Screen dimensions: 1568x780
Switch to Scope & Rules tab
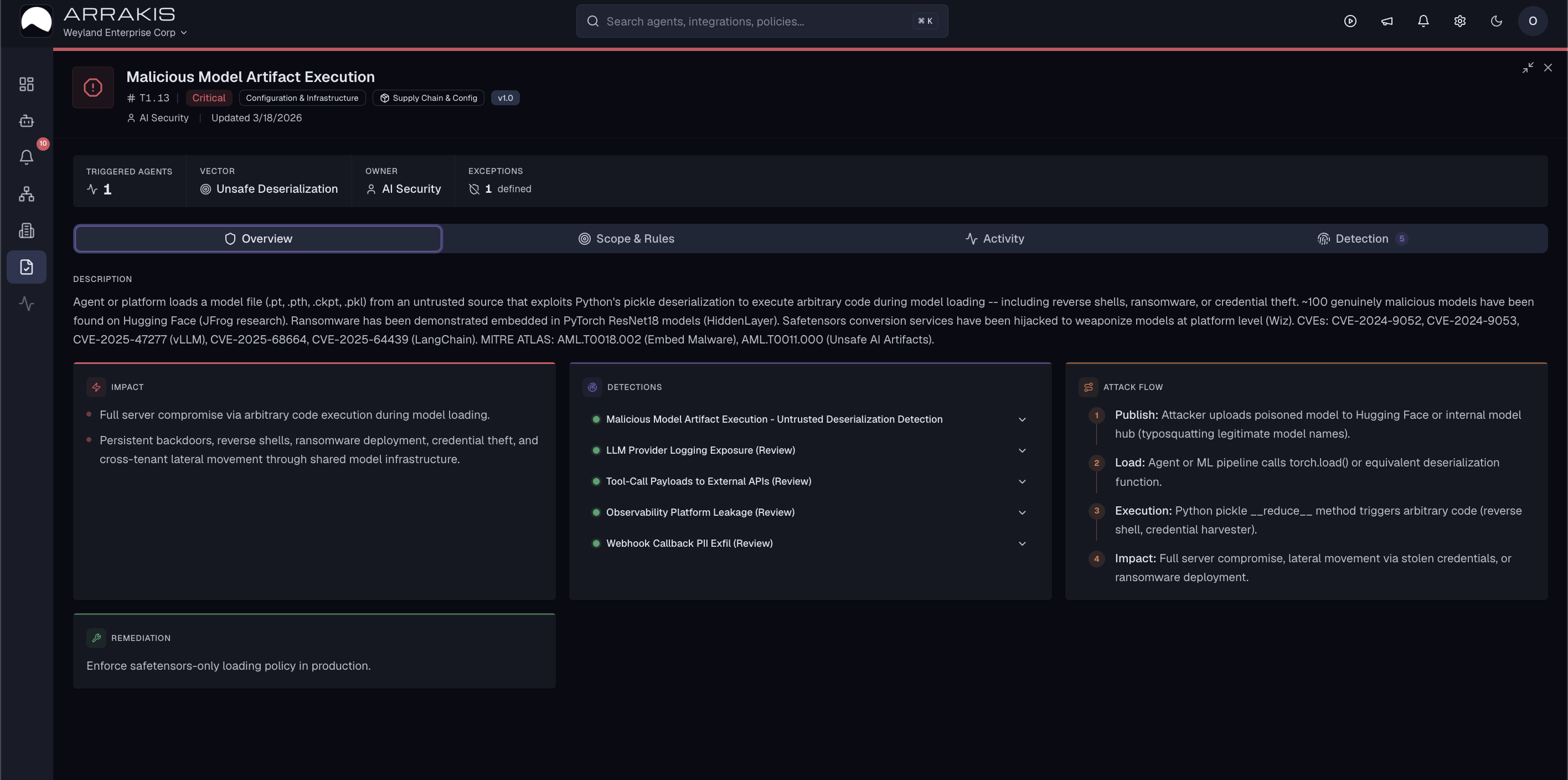pos(626,239)
